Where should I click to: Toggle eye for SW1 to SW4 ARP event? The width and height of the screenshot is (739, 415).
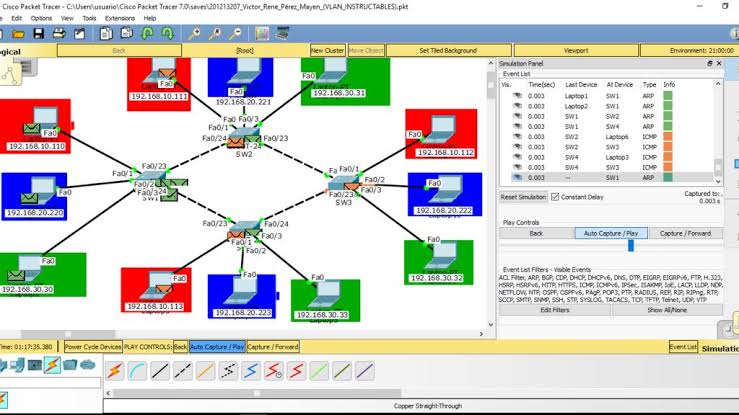(517, 126)
